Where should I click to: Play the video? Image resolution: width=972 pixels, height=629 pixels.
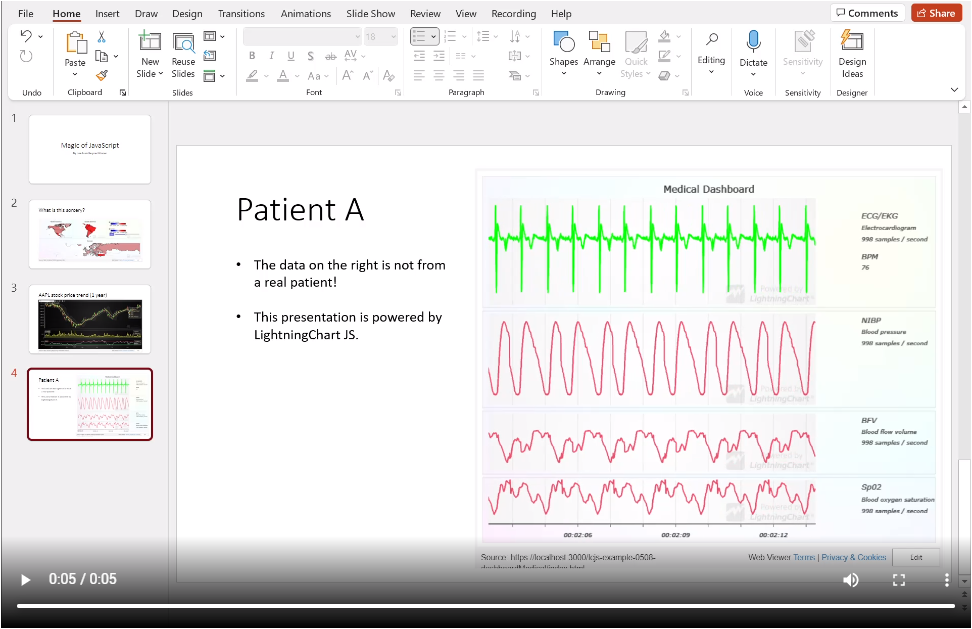pyautogui.click(x=25, y=580)
